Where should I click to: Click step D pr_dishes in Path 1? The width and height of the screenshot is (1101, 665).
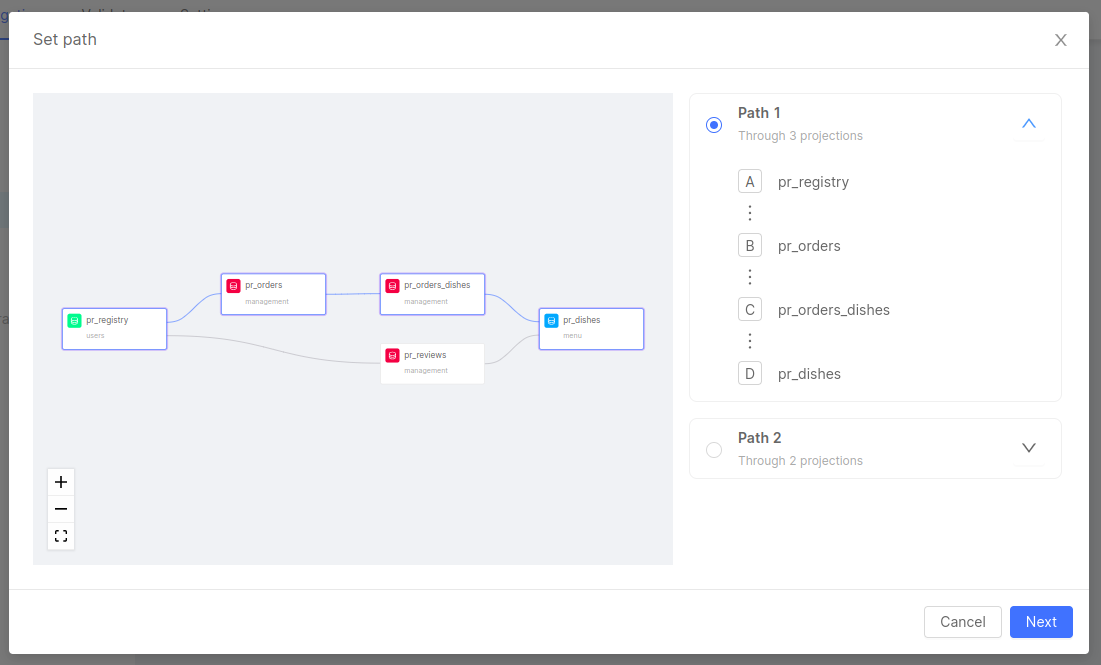[x=809, y=374]
